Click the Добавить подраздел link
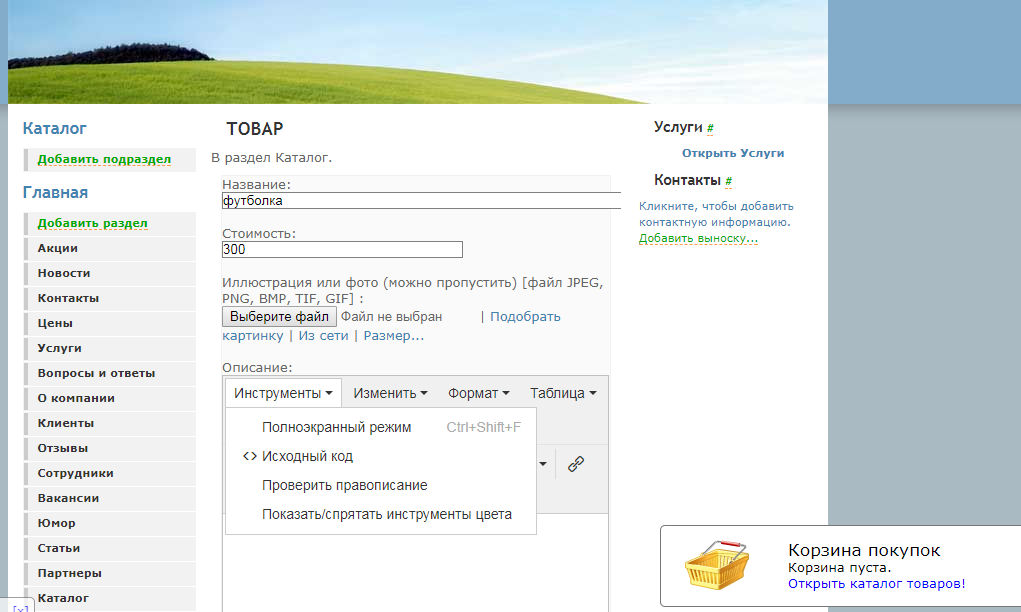 104,159
